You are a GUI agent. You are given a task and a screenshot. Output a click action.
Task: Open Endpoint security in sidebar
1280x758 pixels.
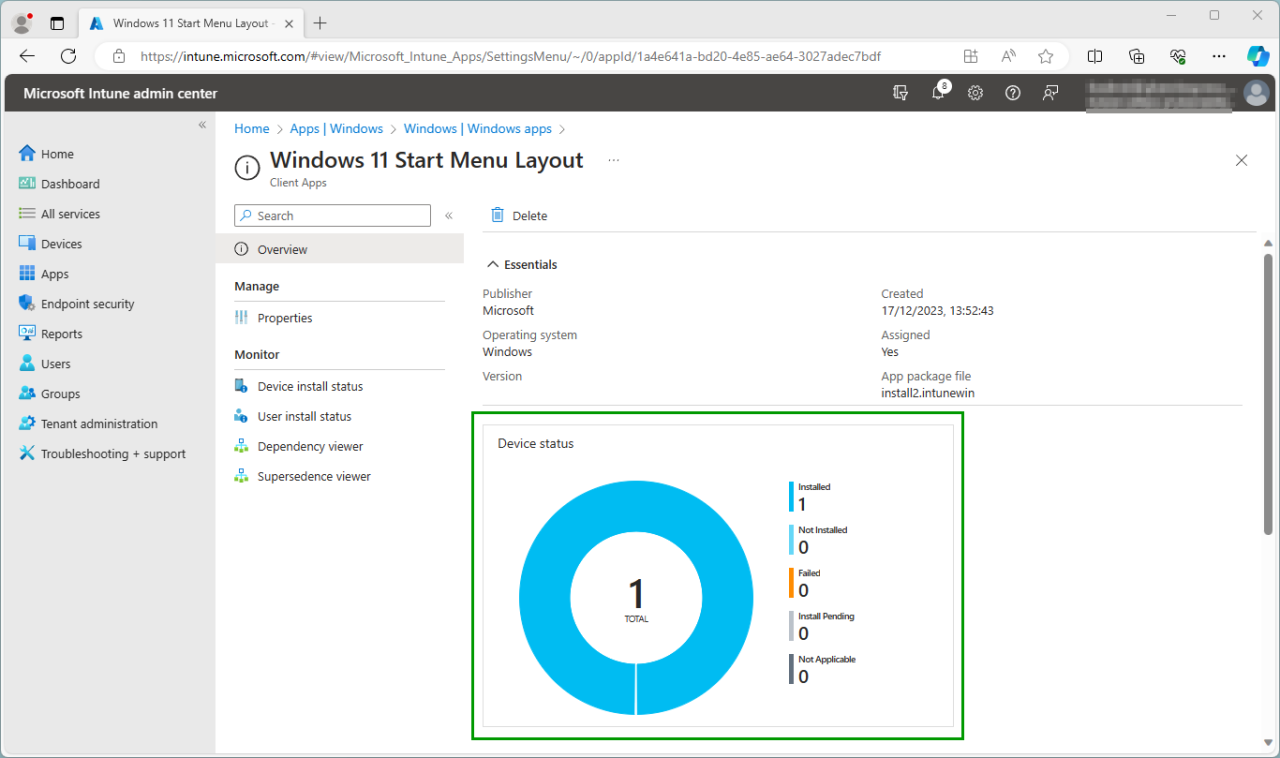pyautogui.click(x=87, y=304)
